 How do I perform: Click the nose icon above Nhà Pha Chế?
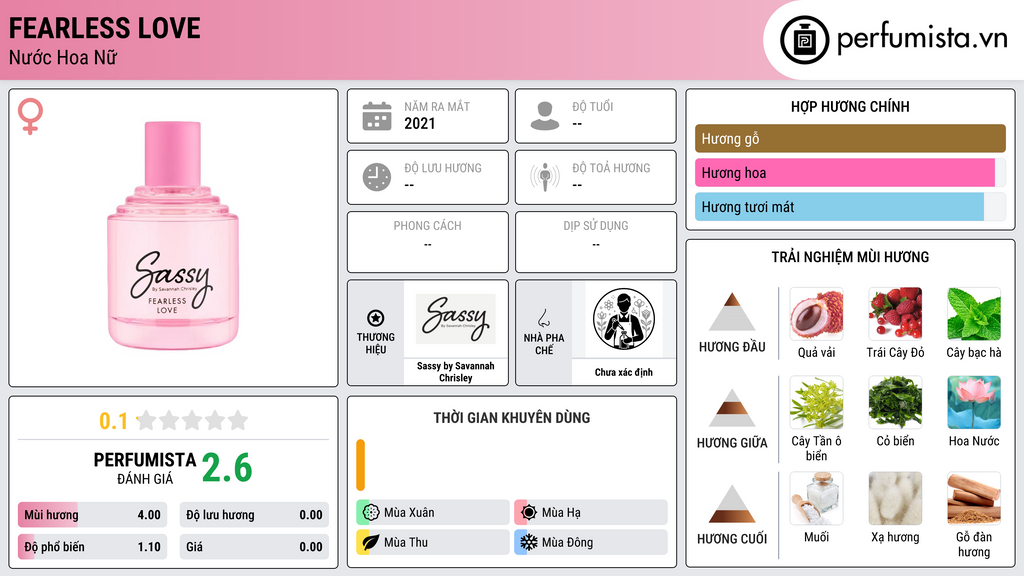(x=543, y=318)
